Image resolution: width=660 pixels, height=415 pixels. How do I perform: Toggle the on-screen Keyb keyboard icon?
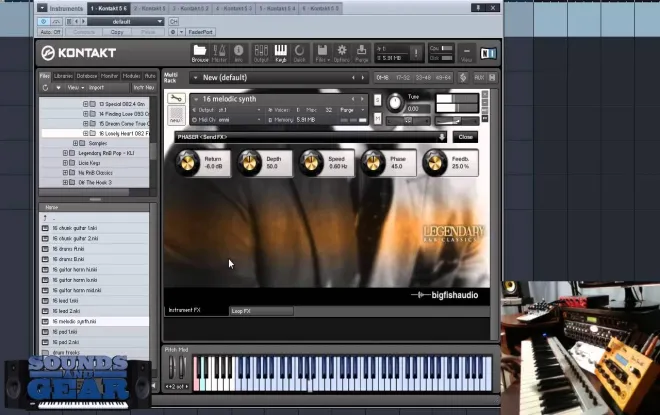[x=280, y=53]
